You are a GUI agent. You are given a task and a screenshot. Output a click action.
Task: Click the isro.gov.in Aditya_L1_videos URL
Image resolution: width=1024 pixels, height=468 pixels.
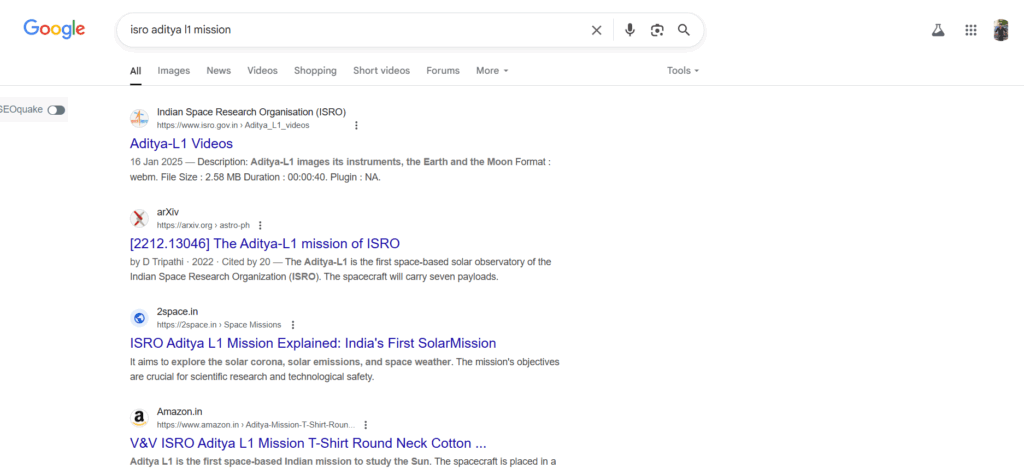pos(233,125)
